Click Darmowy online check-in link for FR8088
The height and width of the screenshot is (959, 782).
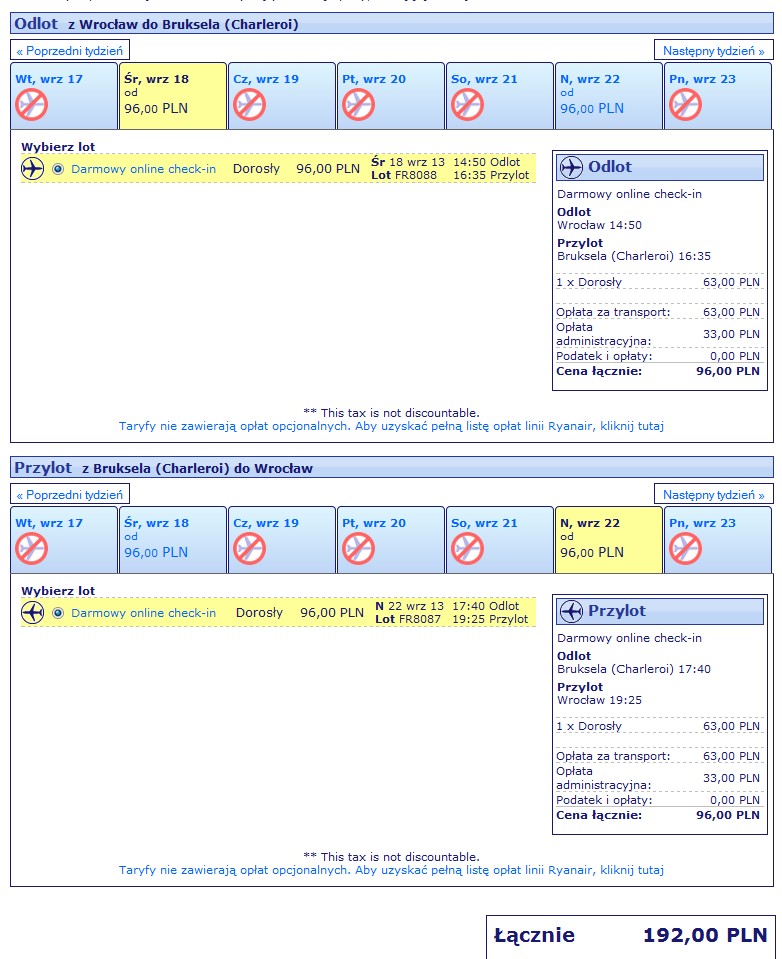144,169
